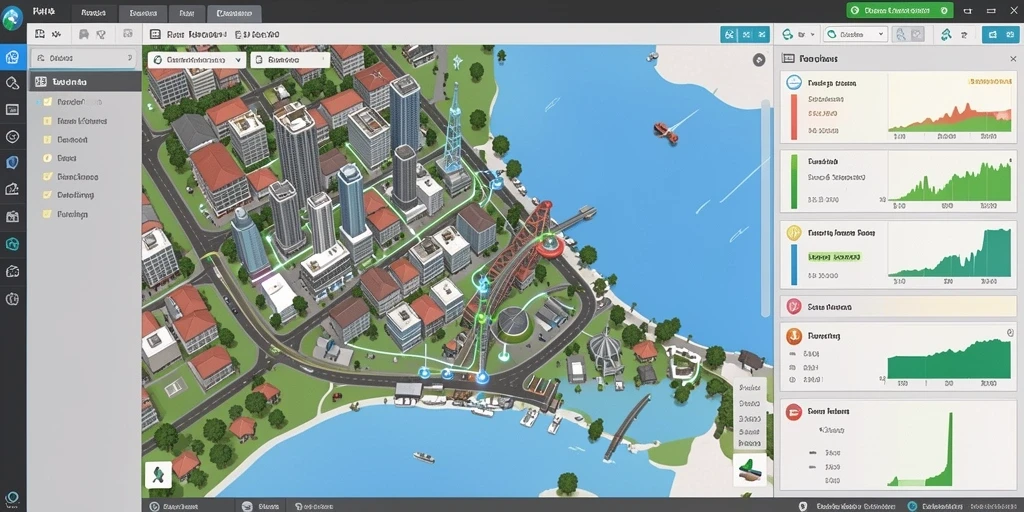Click the compass button on the map
This screenshot has width=1024, height=512.
[x=759, y=60]
